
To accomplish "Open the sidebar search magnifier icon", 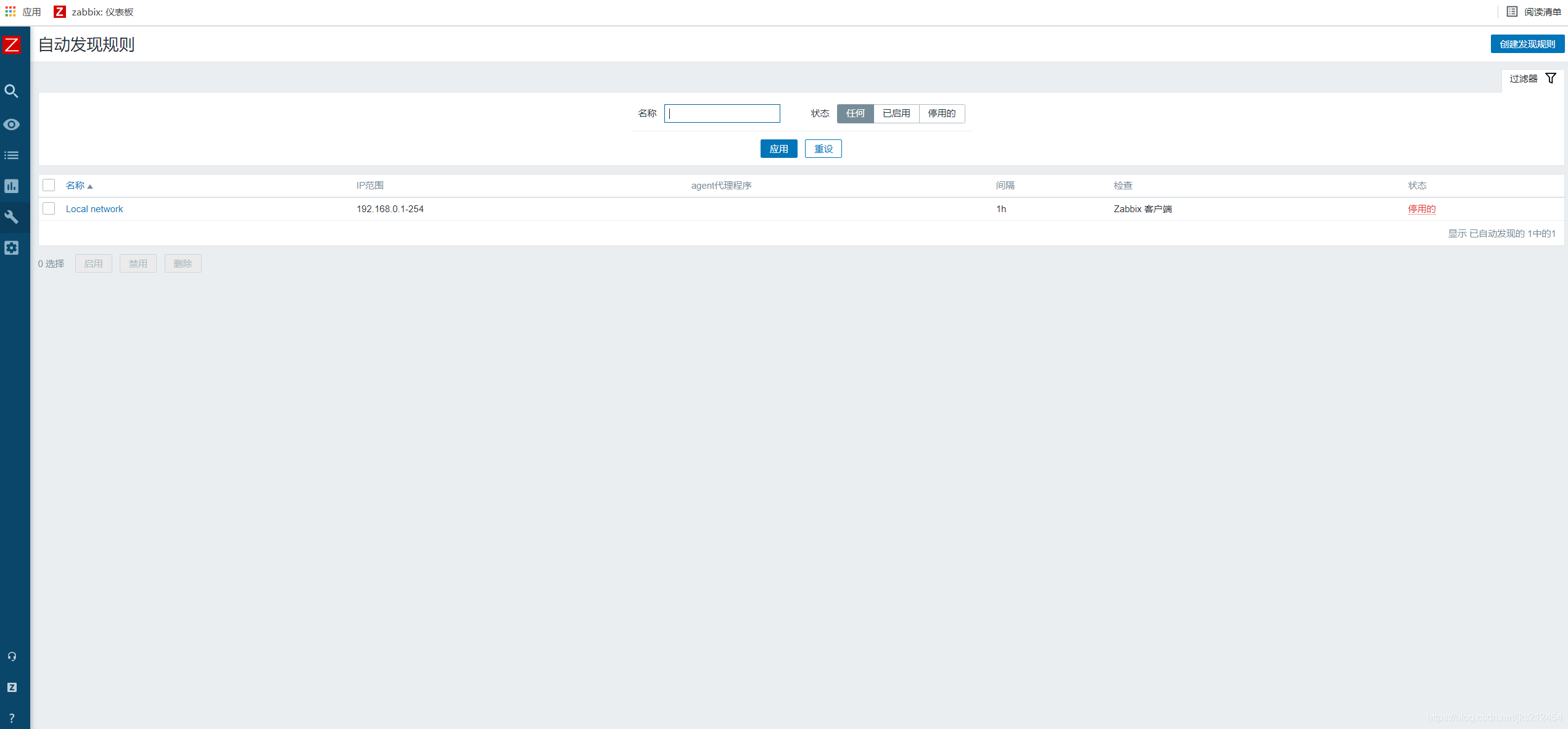I will tap(12, 91).
